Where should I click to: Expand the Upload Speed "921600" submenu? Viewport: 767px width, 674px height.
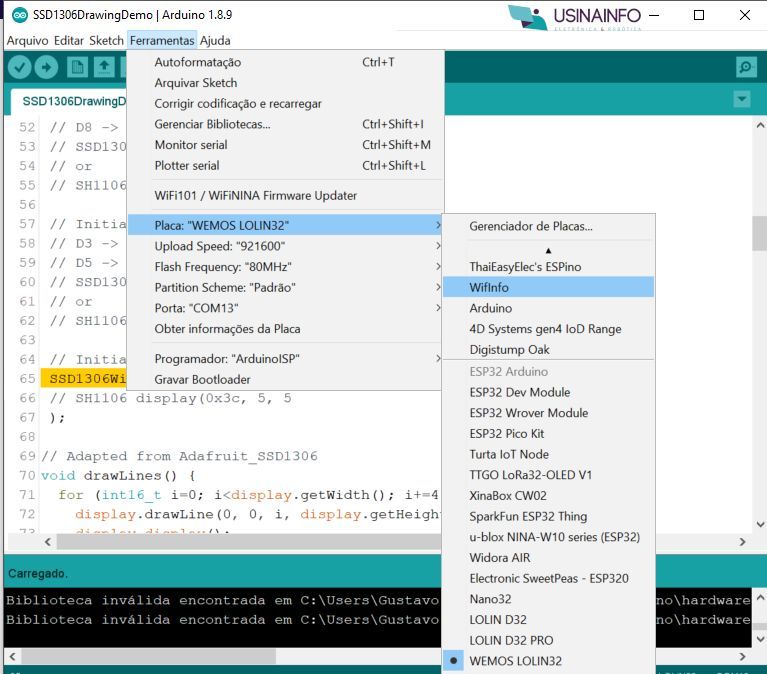tap(285, 246)
